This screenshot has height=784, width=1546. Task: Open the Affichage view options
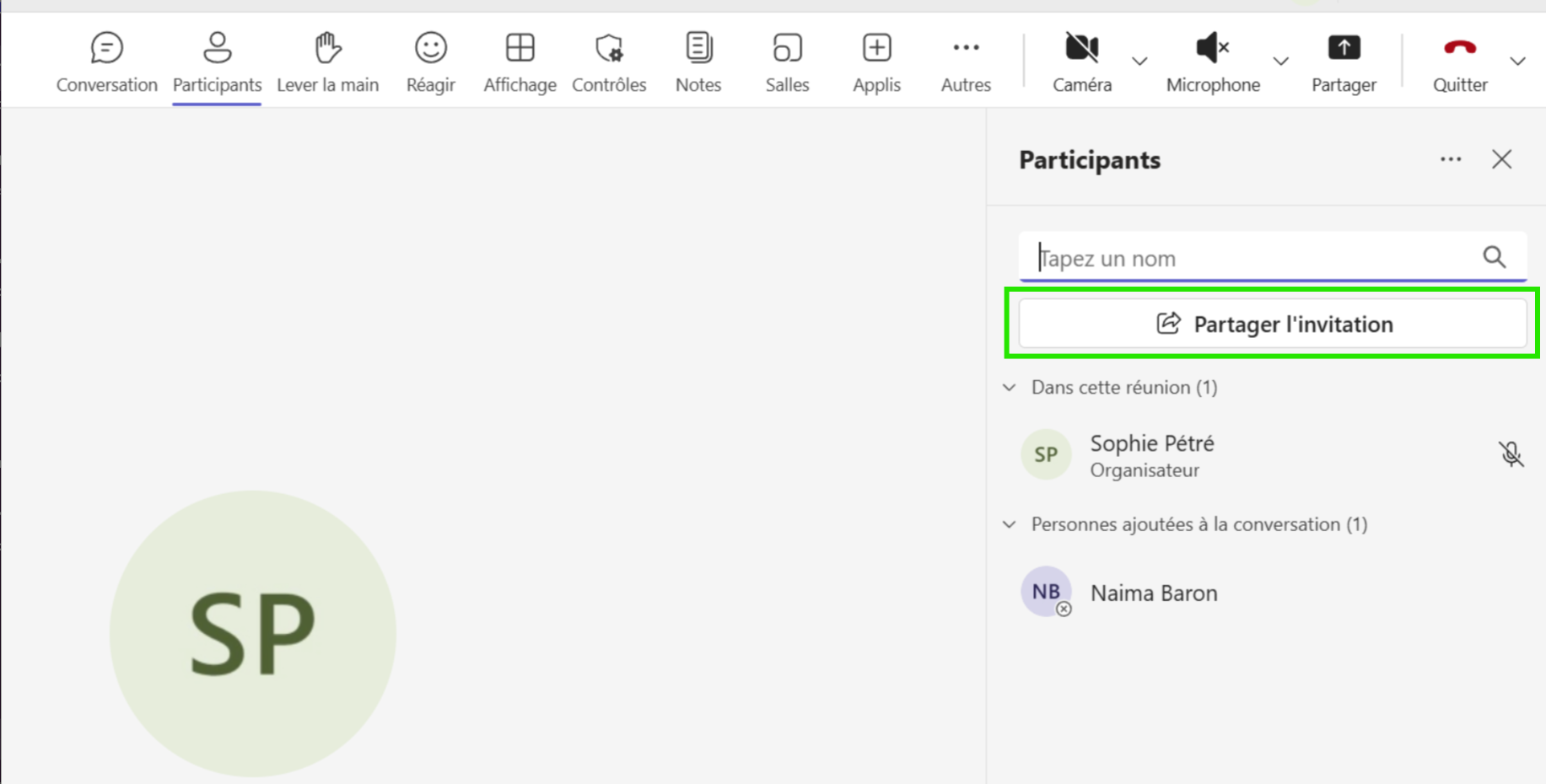coord(520,62)
